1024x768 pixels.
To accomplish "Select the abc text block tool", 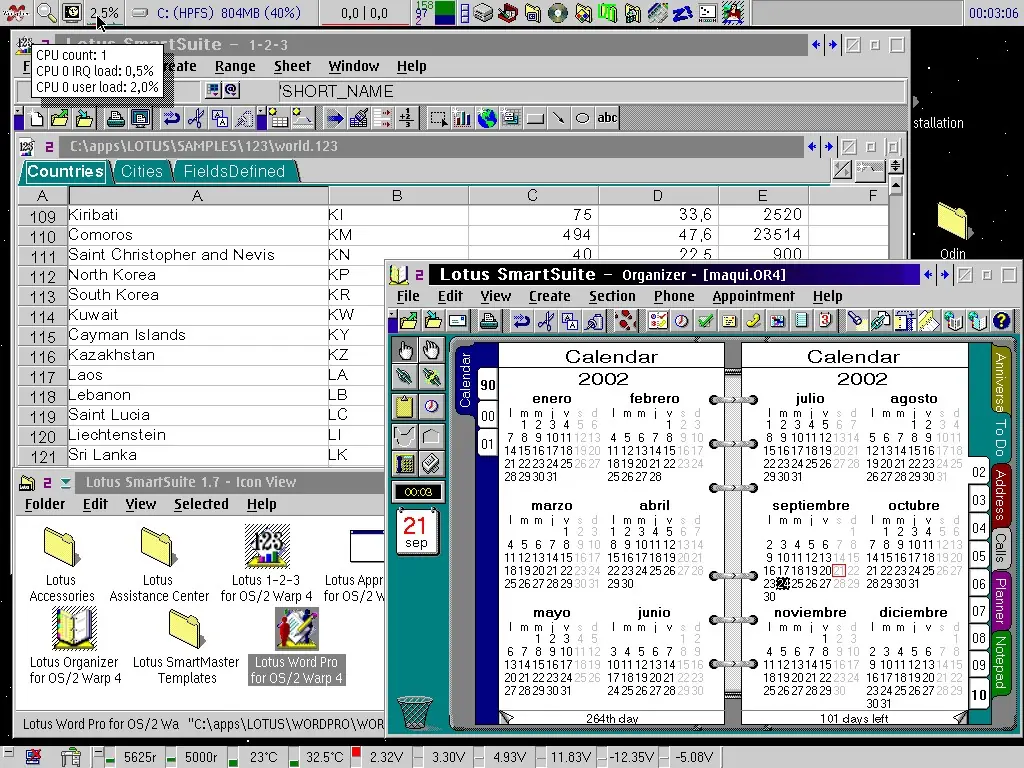I will click(x=607, y=118).
